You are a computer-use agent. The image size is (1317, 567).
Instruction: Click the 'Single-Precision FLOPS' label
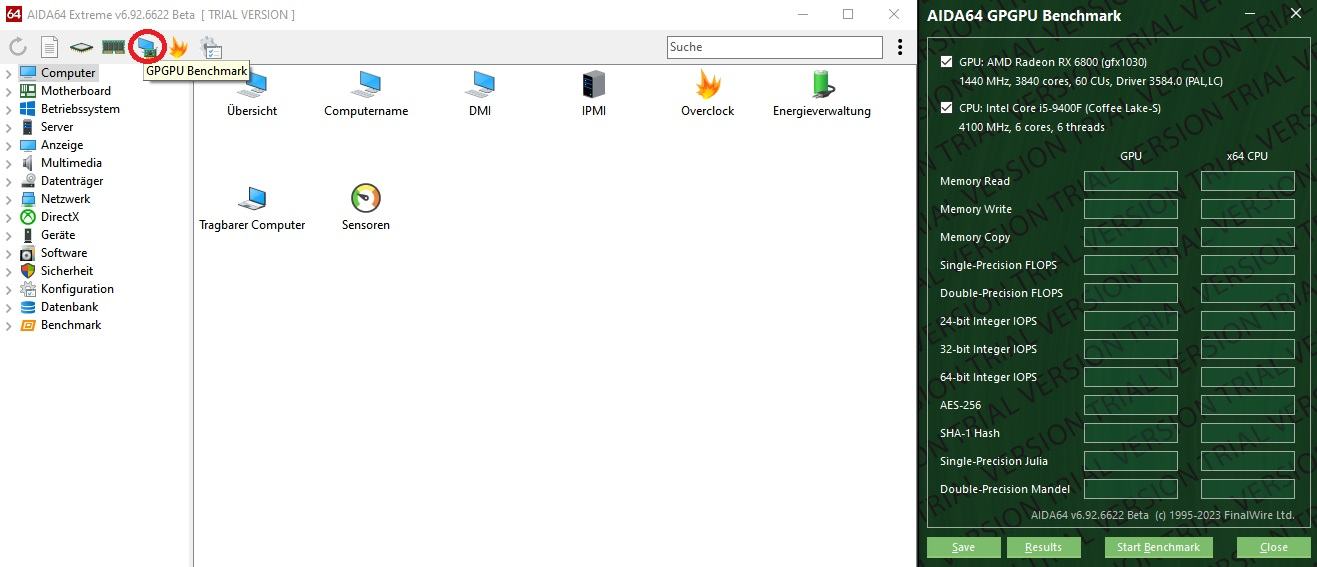[998, 265]
